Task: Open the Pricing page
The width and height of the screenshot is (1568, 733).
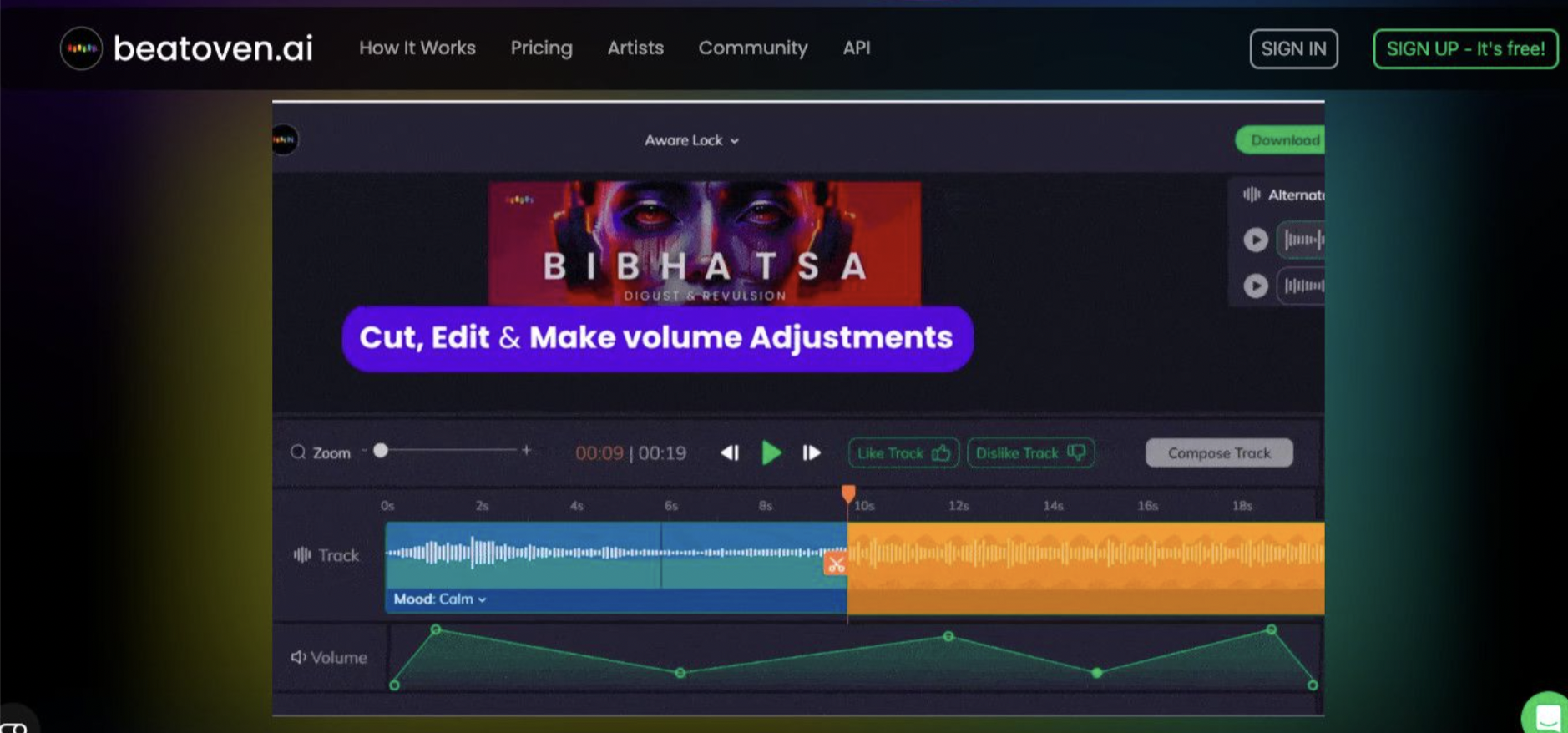Action: click(542, 48)
